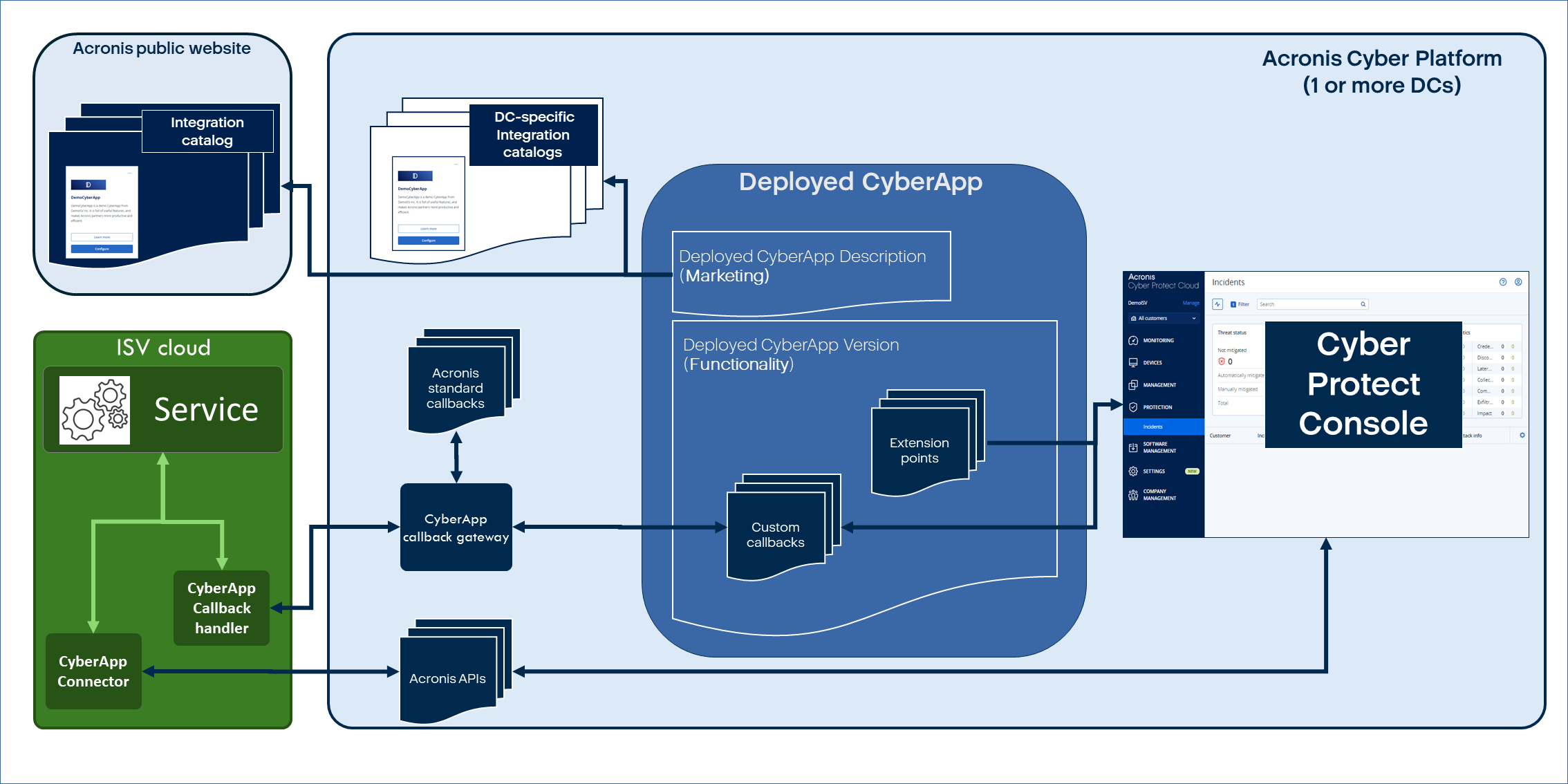The height and width of the screenshot is (784, 1568).
Task: Click the CyberApp callback gateway box
Action: pos(456,528)
